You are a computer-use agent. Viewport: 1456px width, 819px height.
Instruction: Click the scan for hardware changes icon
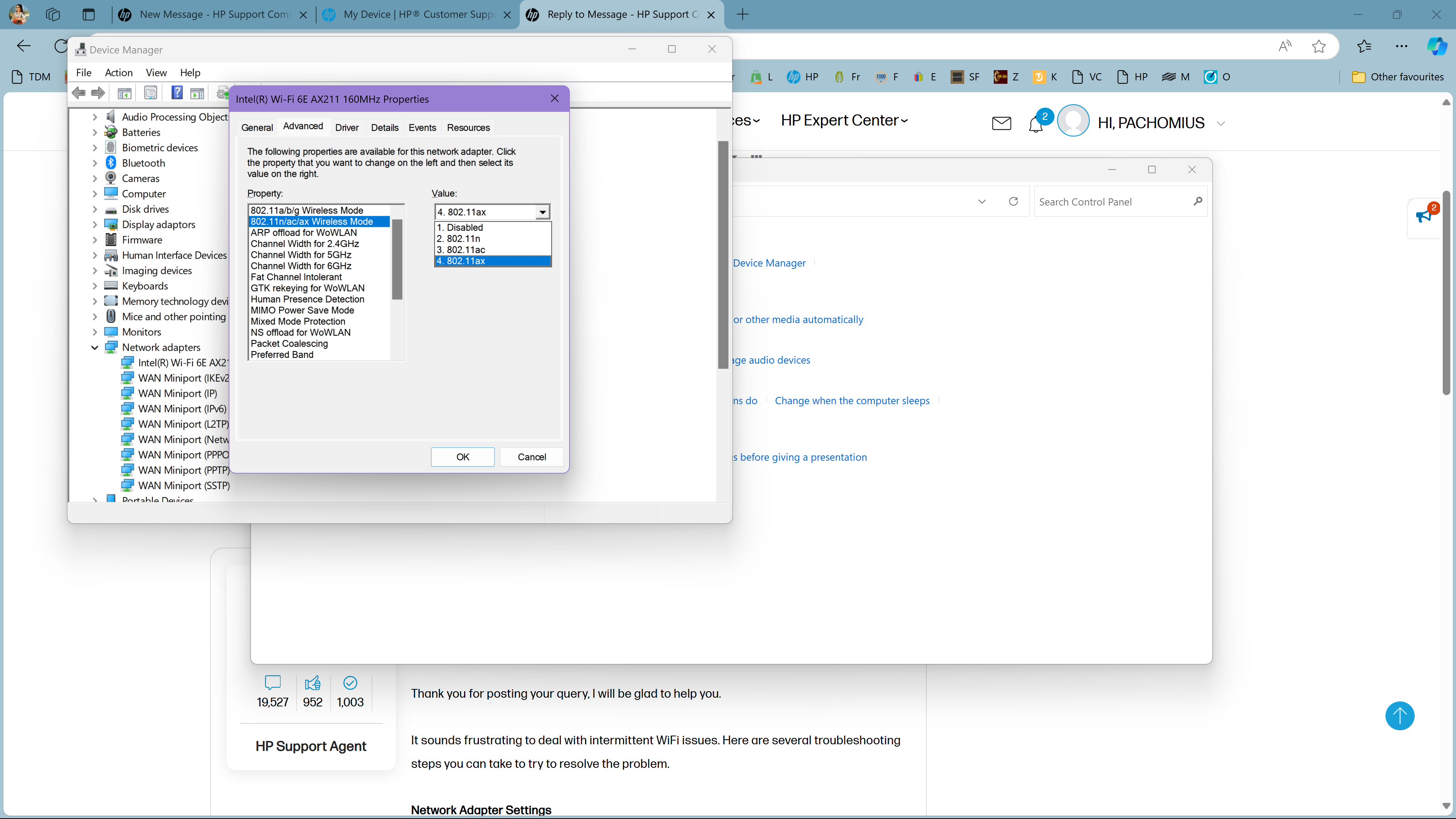(x=223, y=93)
